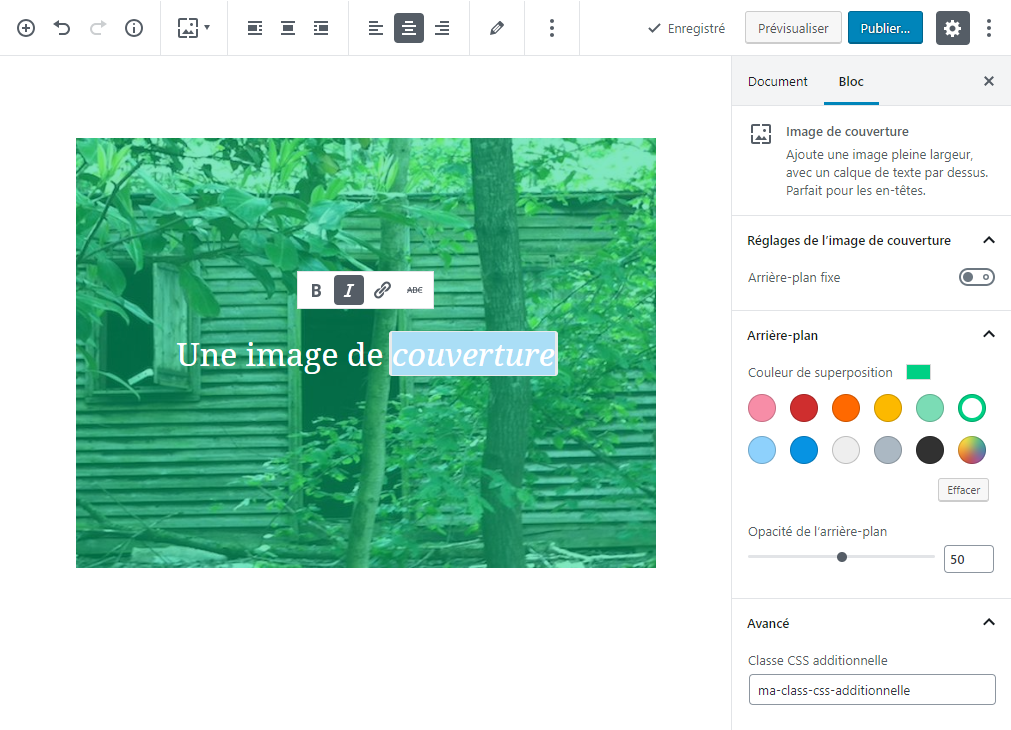
Task: Align text to the left
Action: [376, 28]
